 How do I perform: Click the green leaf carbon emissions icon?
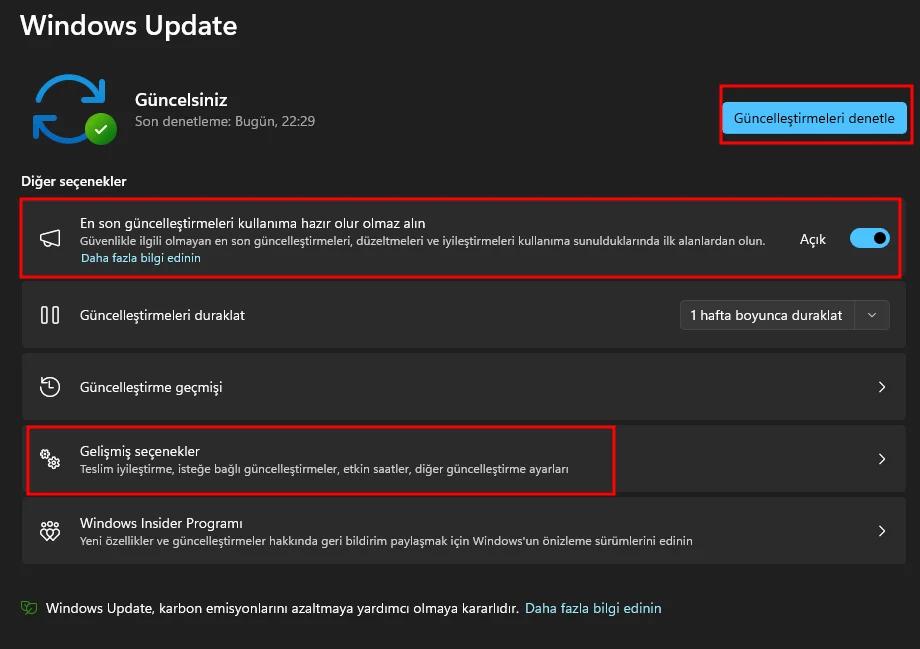pyautogui.click(x=29, y=608)
